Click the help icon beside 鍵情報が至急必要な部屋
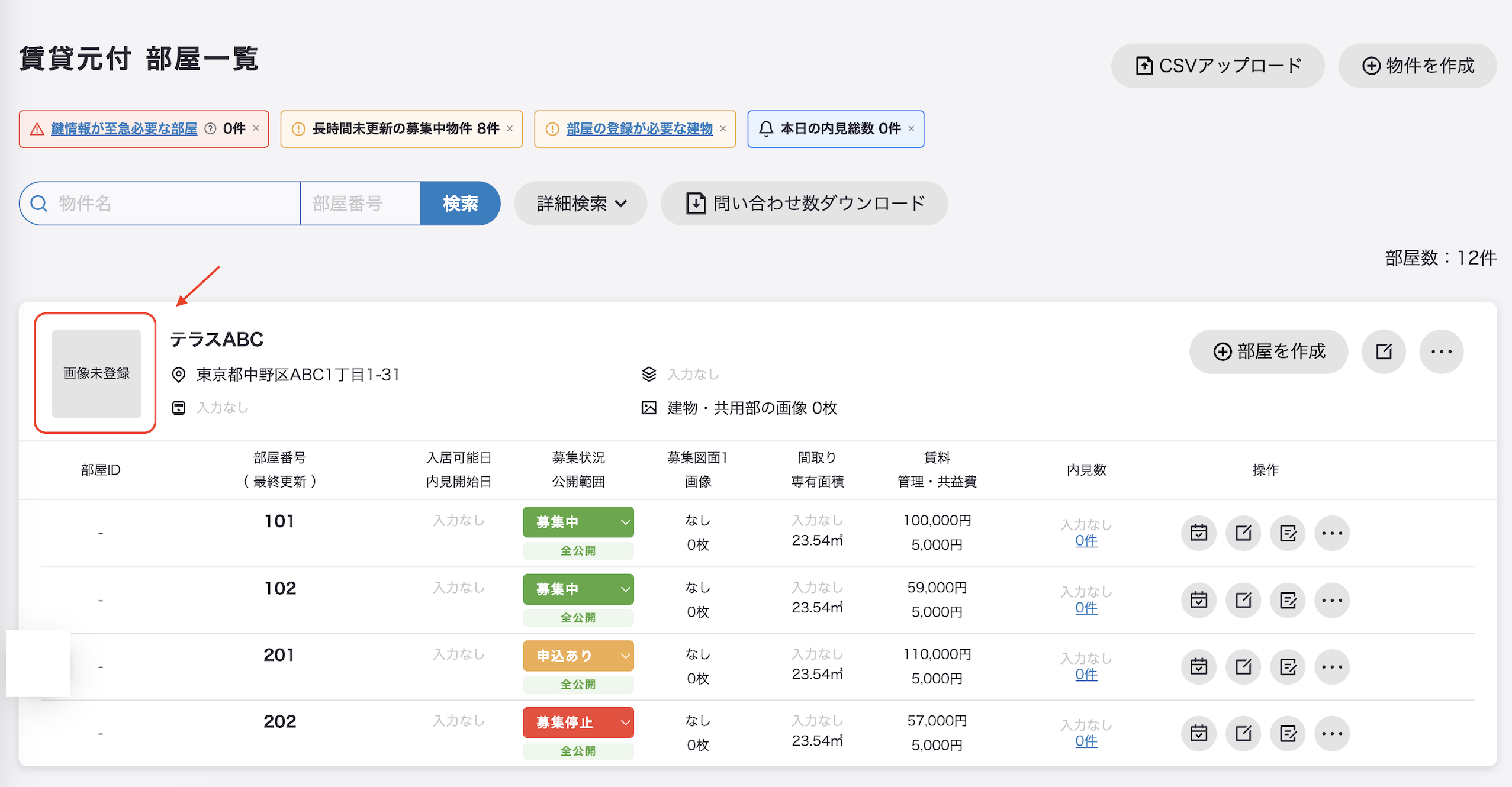 [210, 128]
